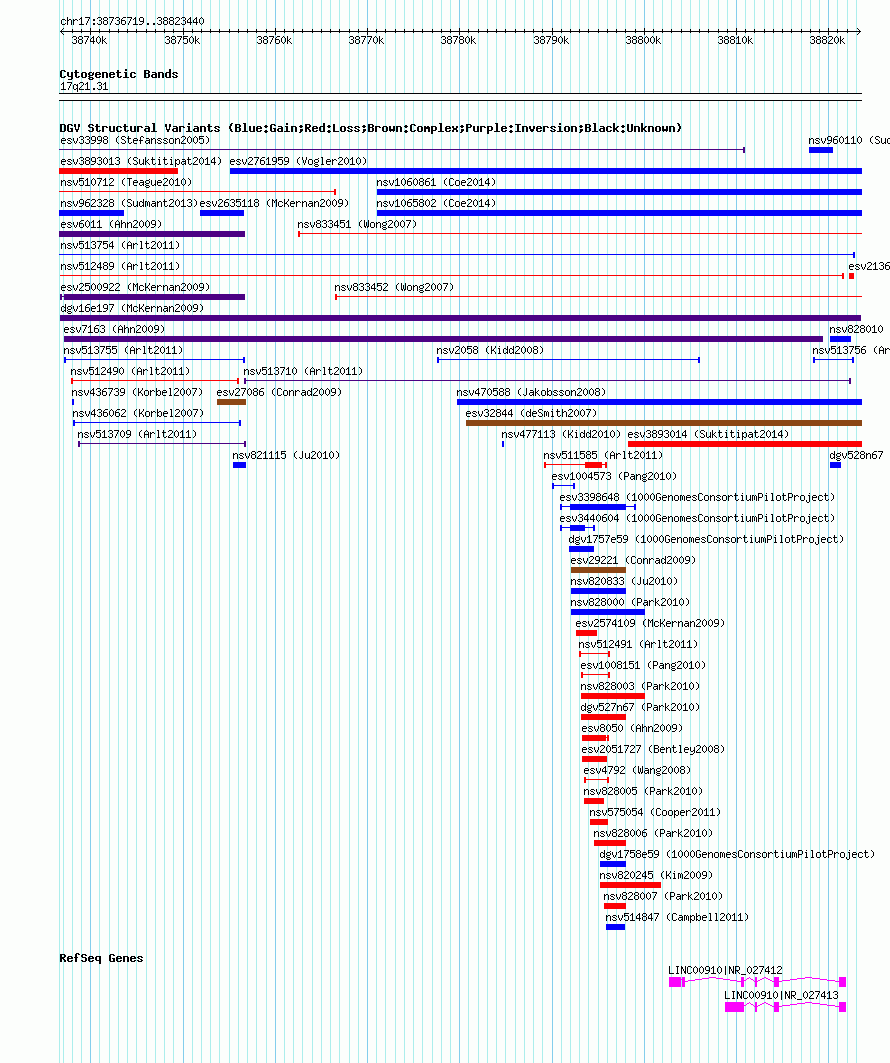
Task: Select esv2635118 (McKernan2009) label
Action: (274, 203)
